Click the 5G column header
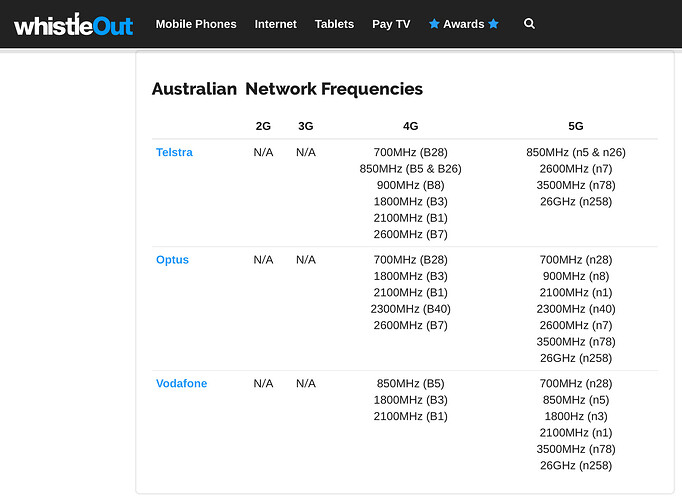This screenshot has width=682, height=500. (576, 126)
